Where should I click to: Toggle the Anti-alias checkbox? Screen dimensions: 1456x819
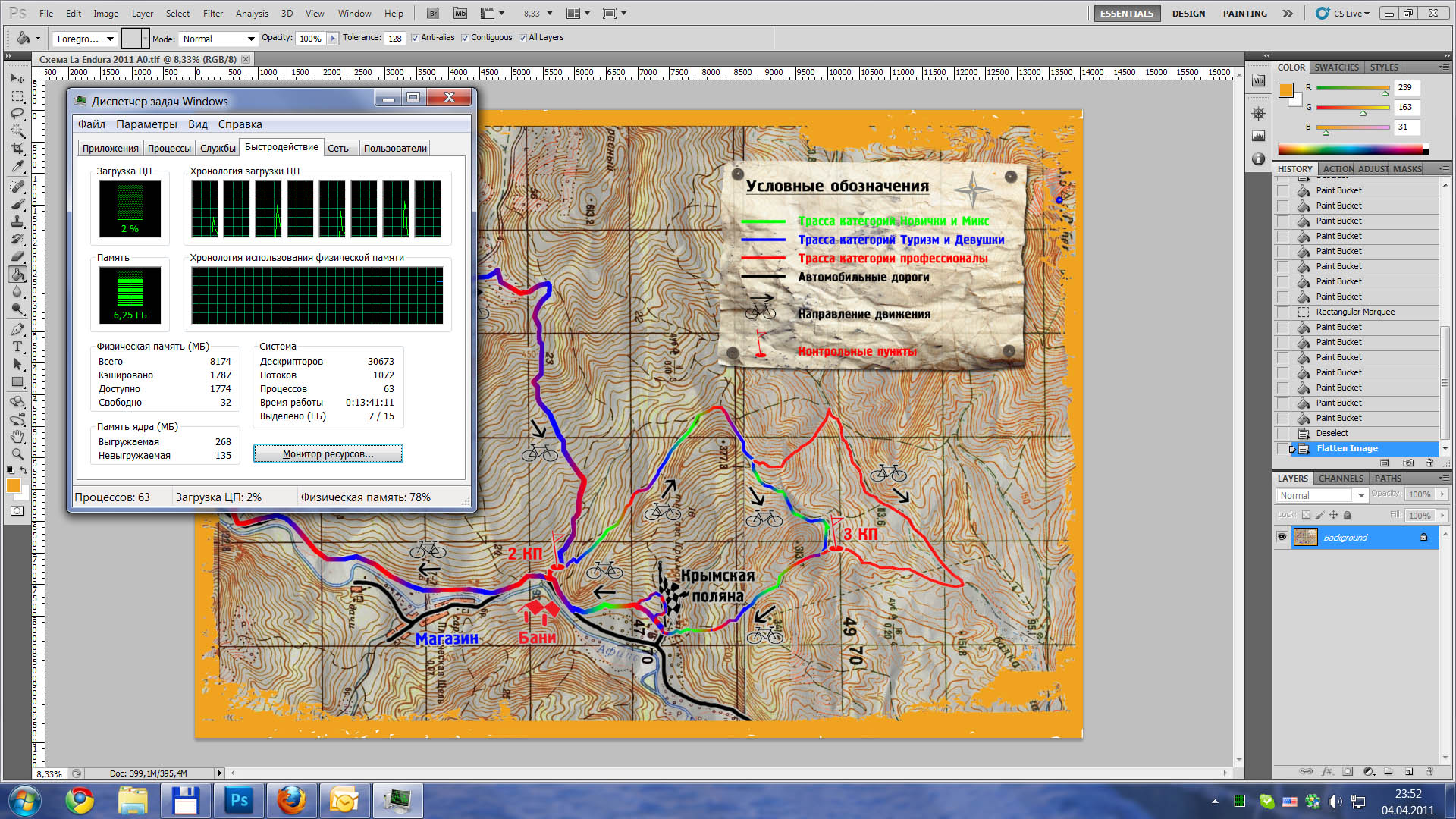(x=415, y=38)
